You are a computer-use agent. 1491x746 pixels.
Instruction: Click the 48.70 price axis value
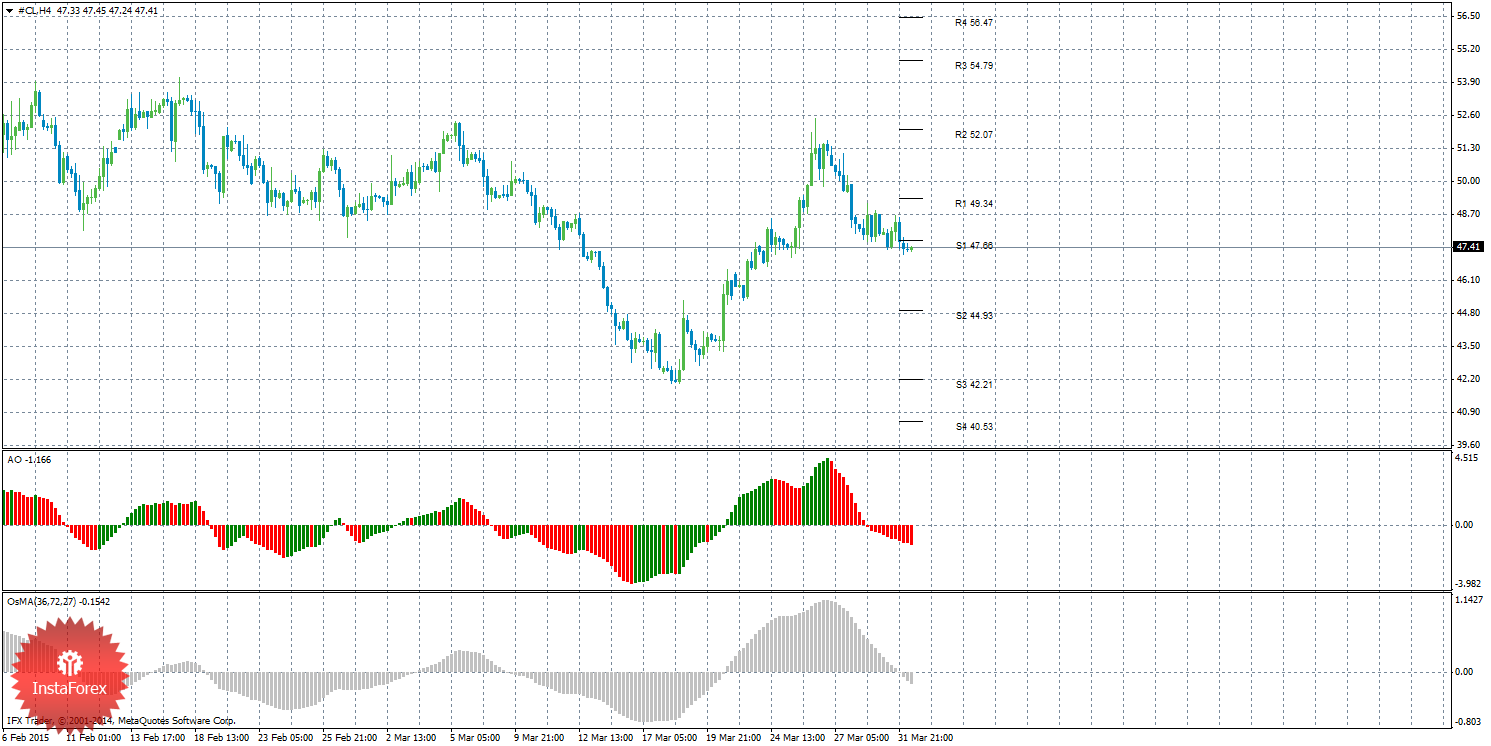(x=1468, y=214)
